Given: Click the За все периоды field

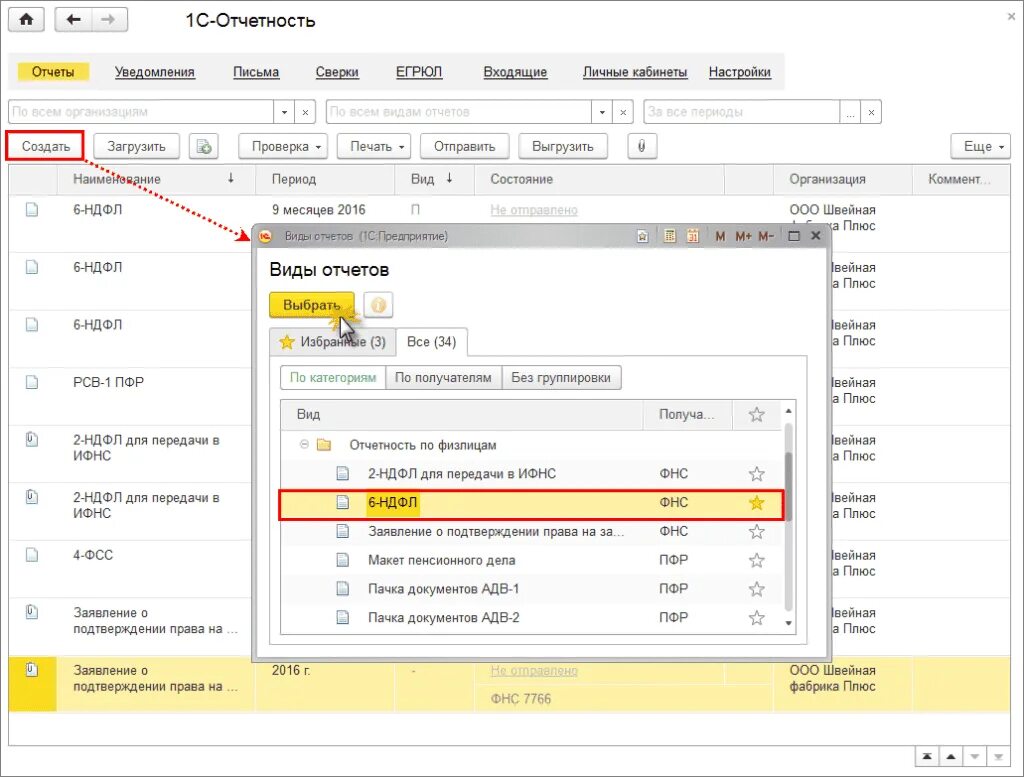Looking at the screenshot, I should point(741,112).
